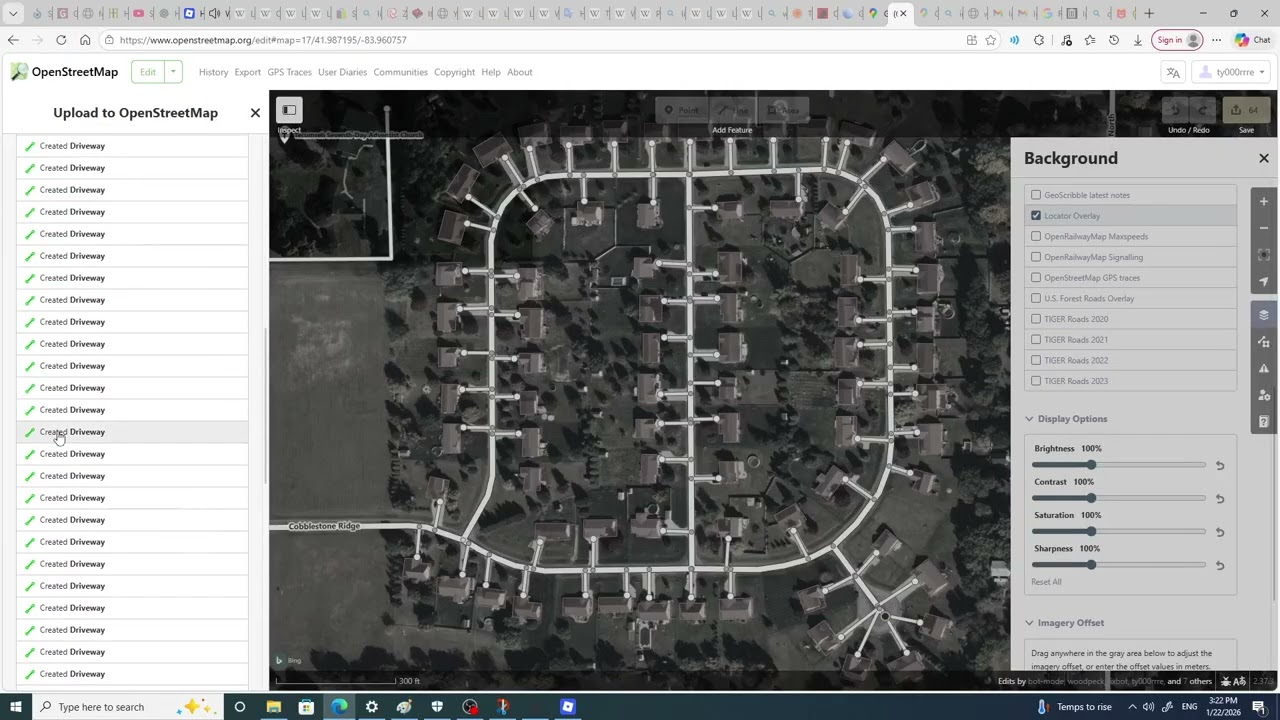Open the Export menu item
The image size is (1280, 720).
248,72
